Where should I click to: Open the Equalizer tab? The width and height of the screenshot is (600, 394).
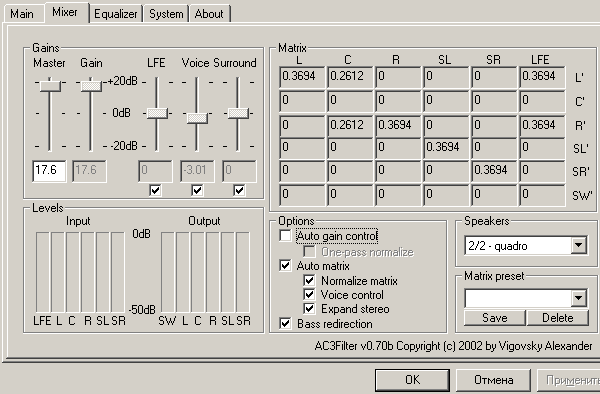pos(116,14)
